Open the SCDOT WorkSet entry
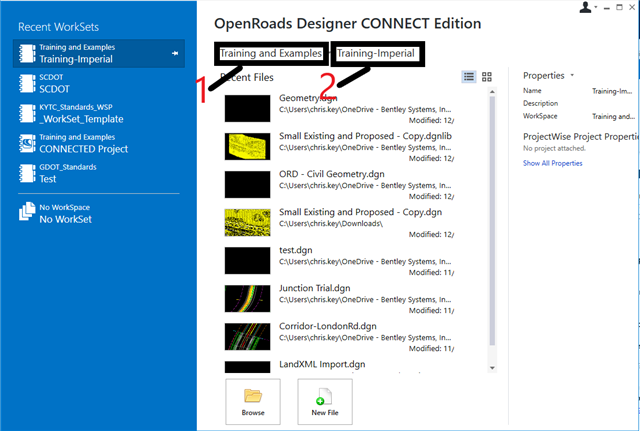The image size is (640, 431). [x=99, y=83]
